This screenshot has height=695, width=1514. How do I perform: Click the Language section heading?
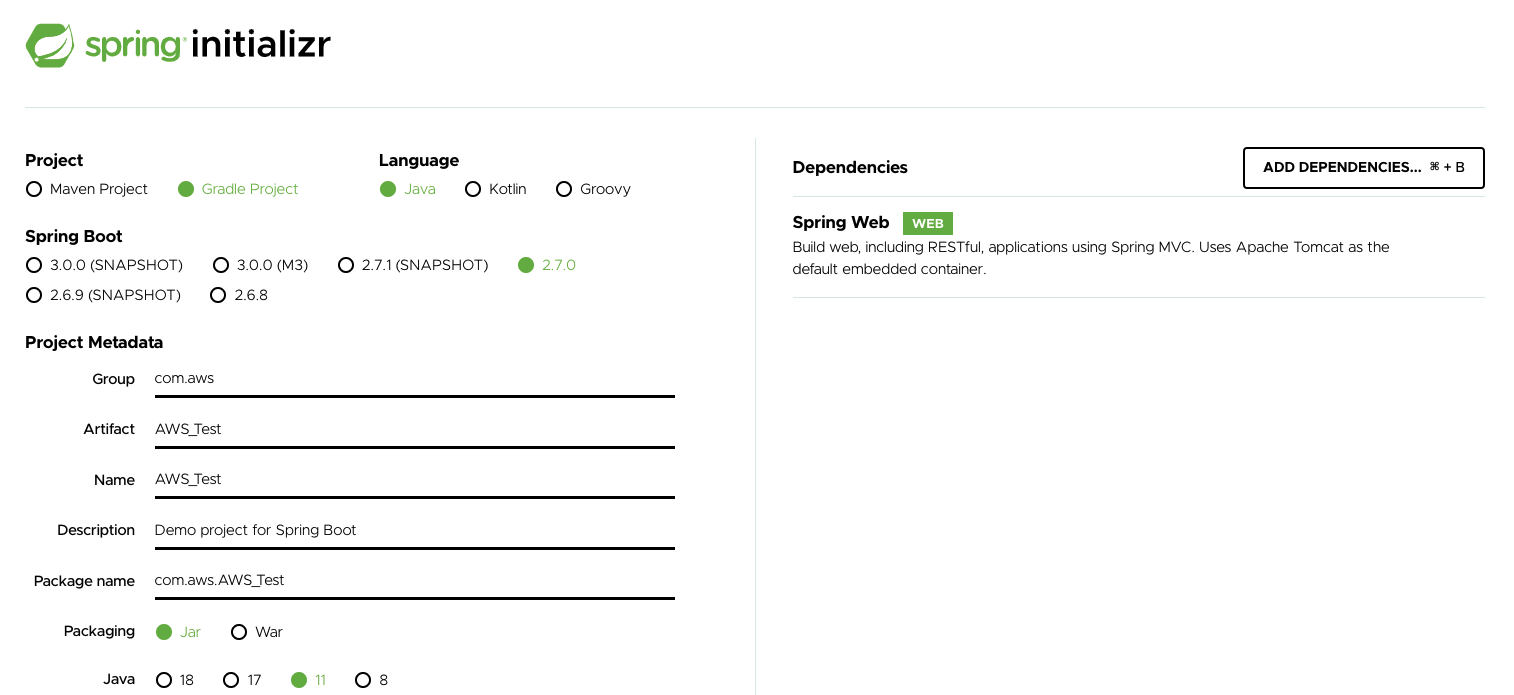pyautogui.click(x=419, y=161)
